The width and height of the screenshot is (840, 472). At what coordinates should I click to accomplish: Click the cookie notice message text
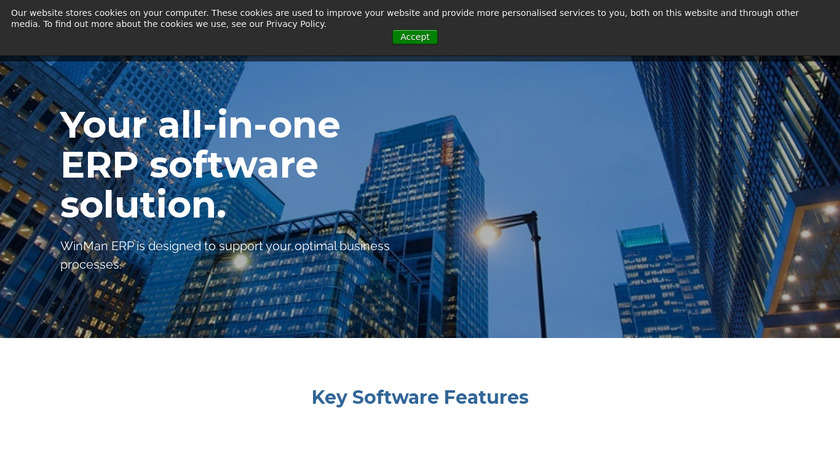(x=404, y=18)
